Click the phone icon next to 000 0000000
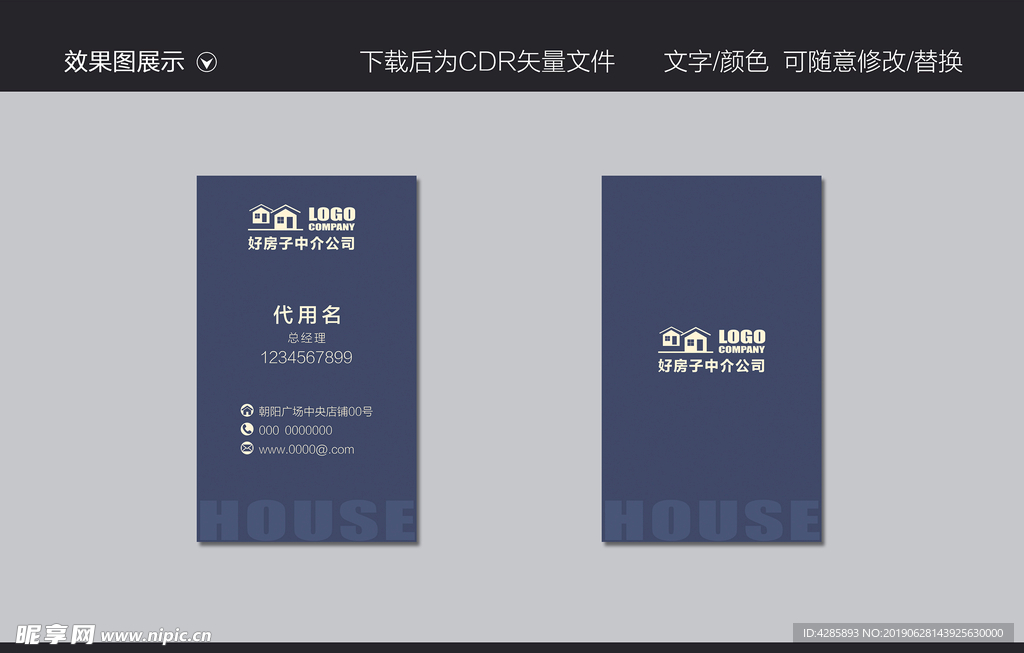 (246, 430)
